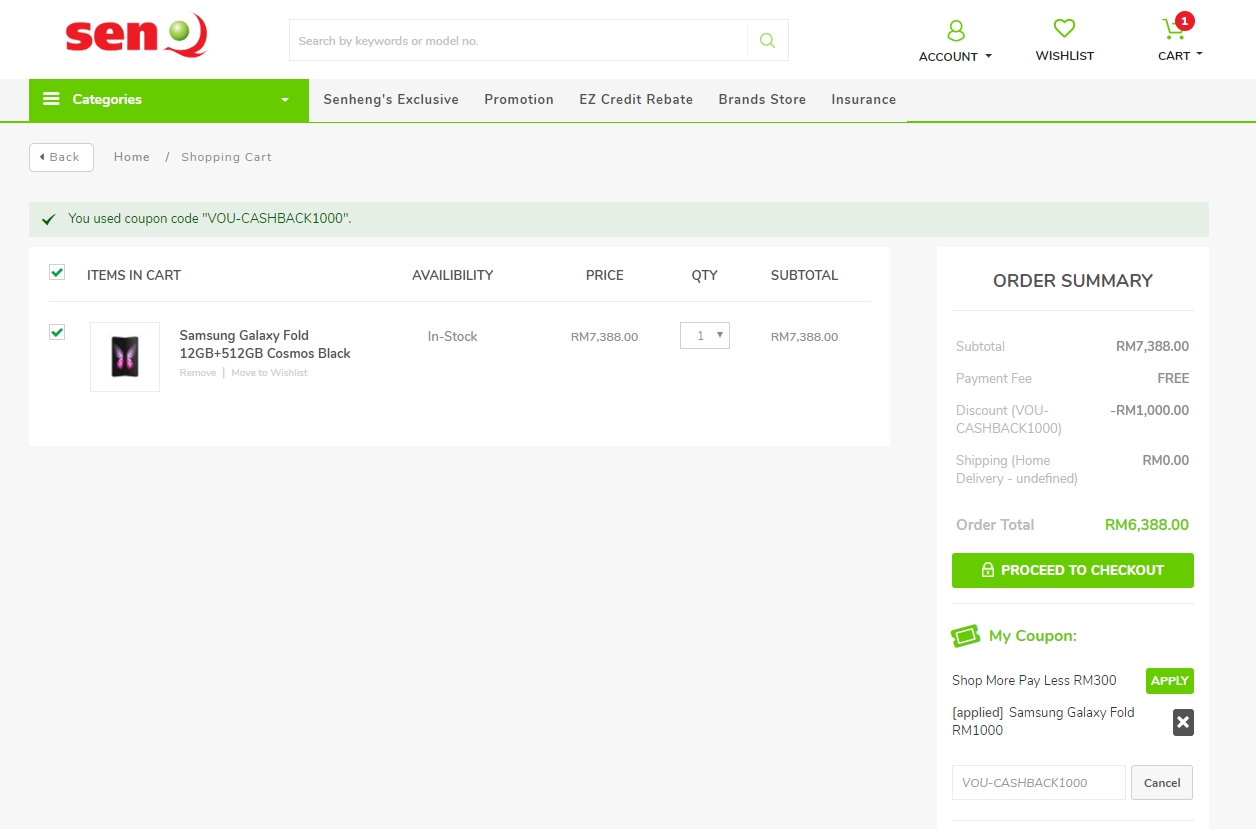Image resolution: width=1256 pixels, height=829 pixels.
Task: Open the Promotion menu item
Action: [x=518, y=100]
